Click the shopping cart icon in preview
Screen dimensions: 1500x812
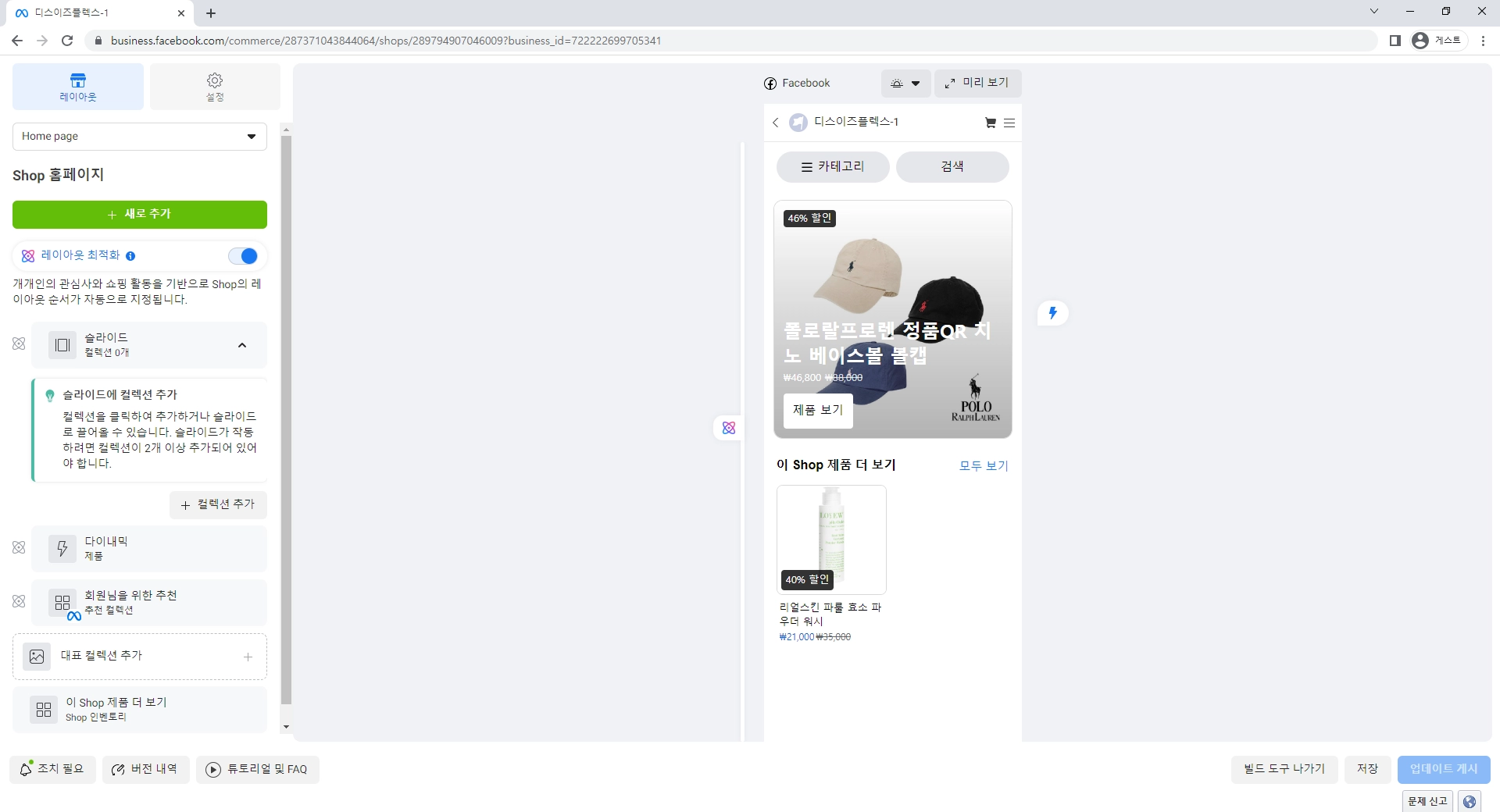pyautogui.click(x=991, y=123)
